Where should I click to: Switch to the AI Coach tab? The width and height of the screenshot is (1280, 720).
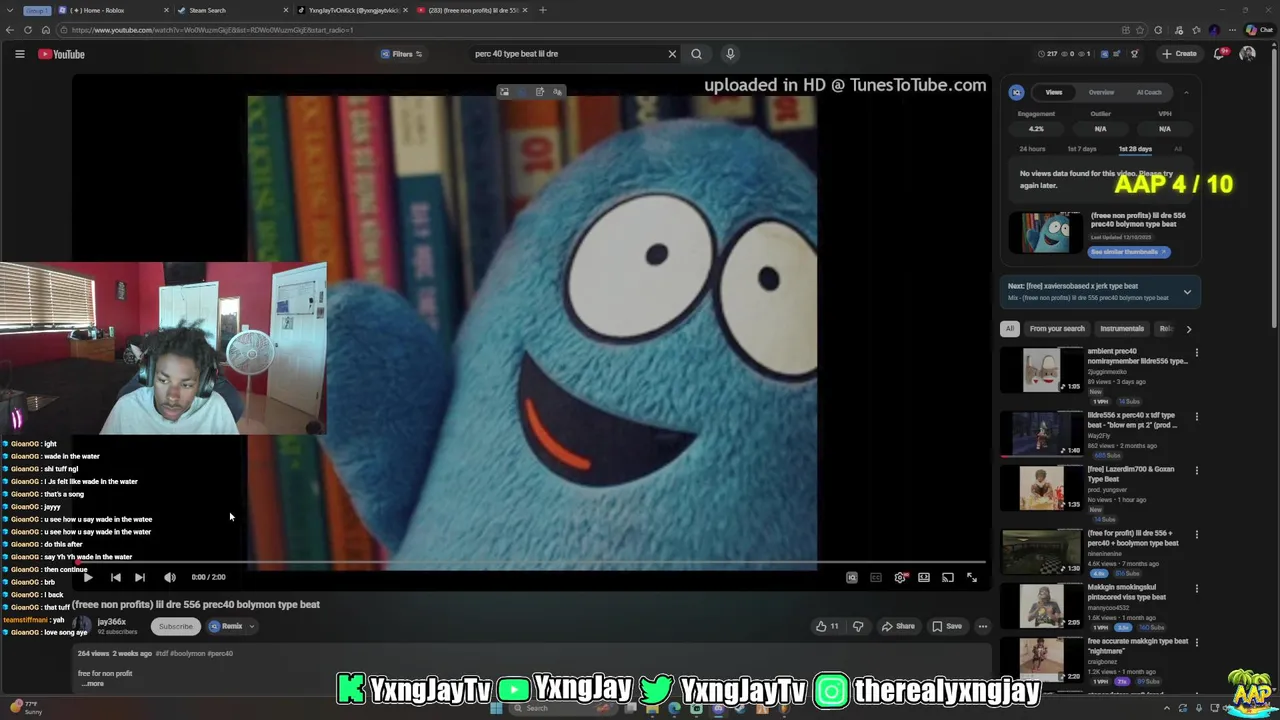[x=1149, y=92]
